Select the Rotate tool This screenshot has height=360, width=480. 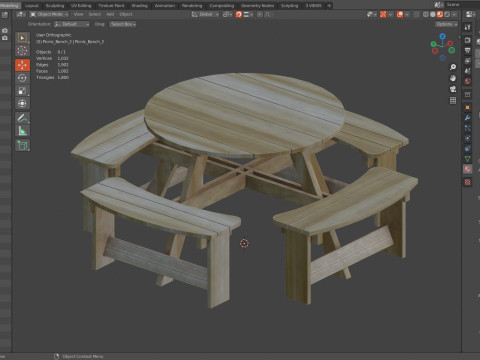click(22, 78)
